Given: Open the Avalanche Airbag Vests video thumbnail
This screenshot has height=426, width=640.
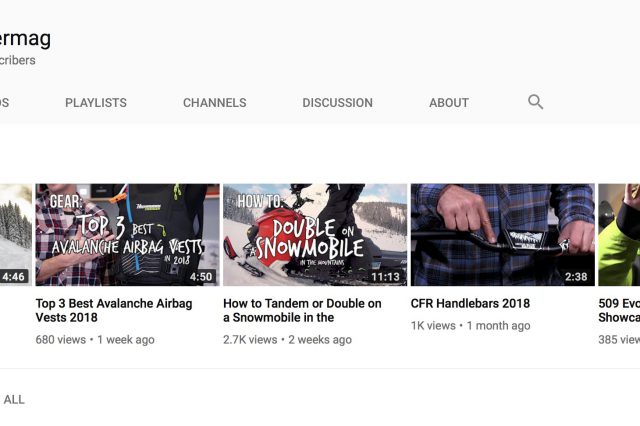Looking at the screenshot, I should 127,235.
